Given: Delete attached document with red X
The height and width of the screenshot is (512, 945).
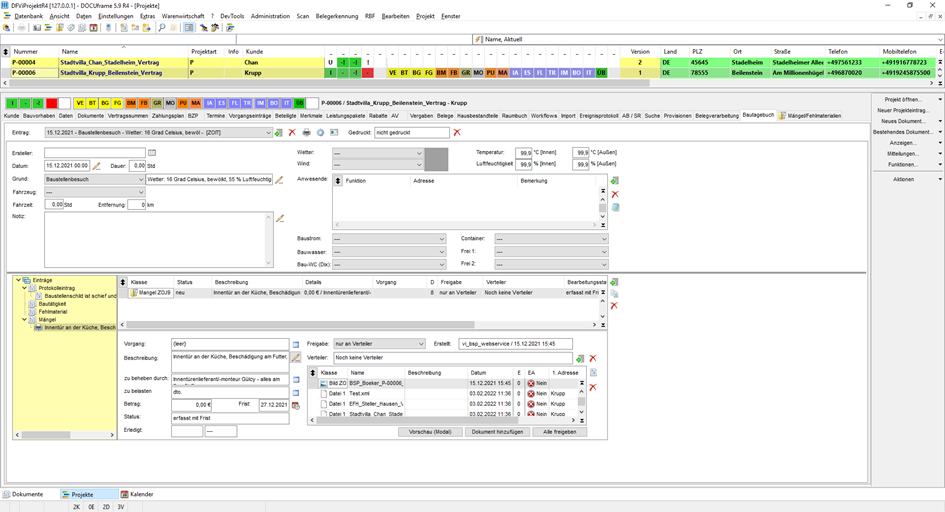Looking at the screenshot, I should coord(593,387).
